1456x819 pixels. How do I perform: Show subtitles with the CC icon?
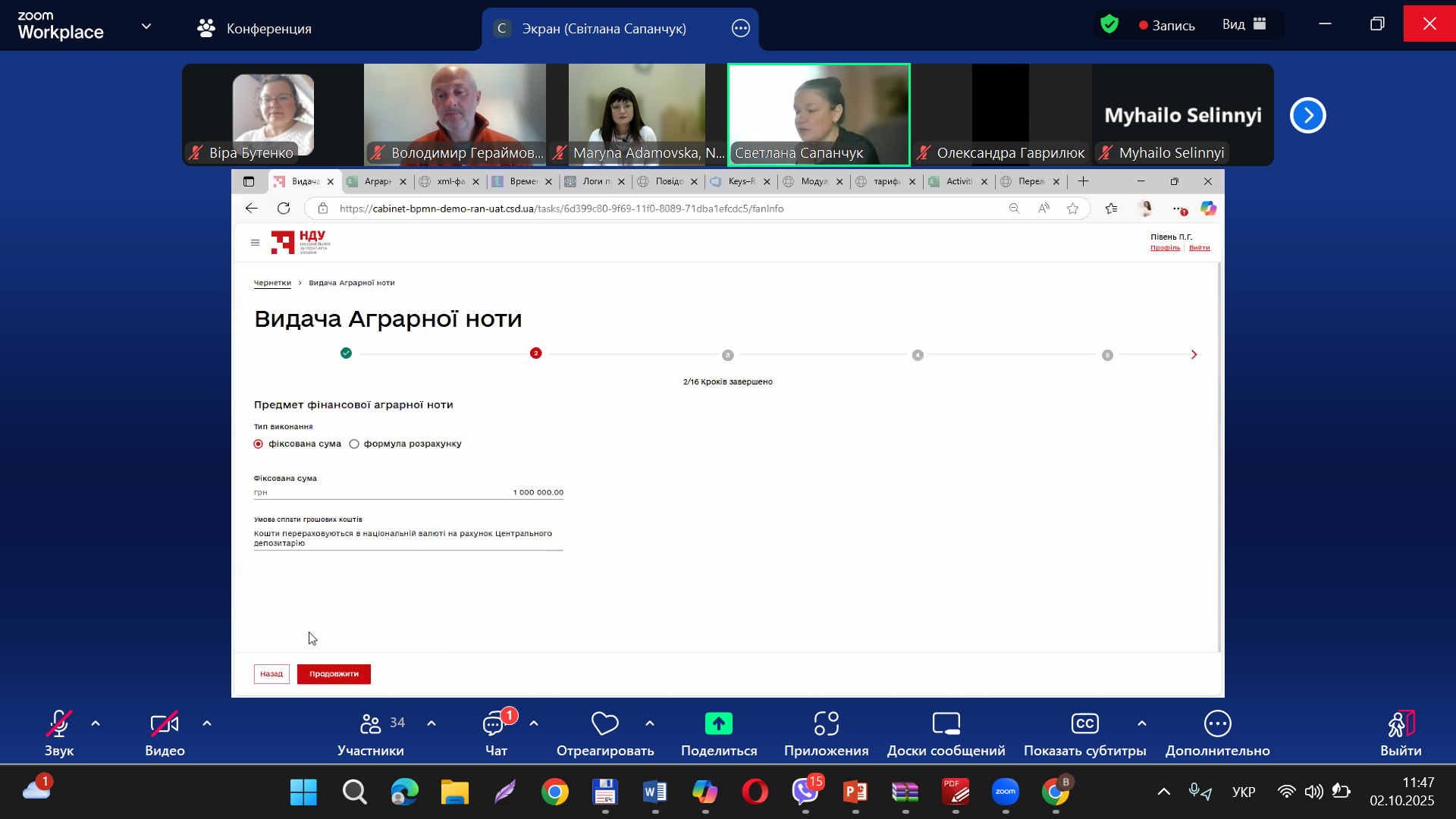1084,724
